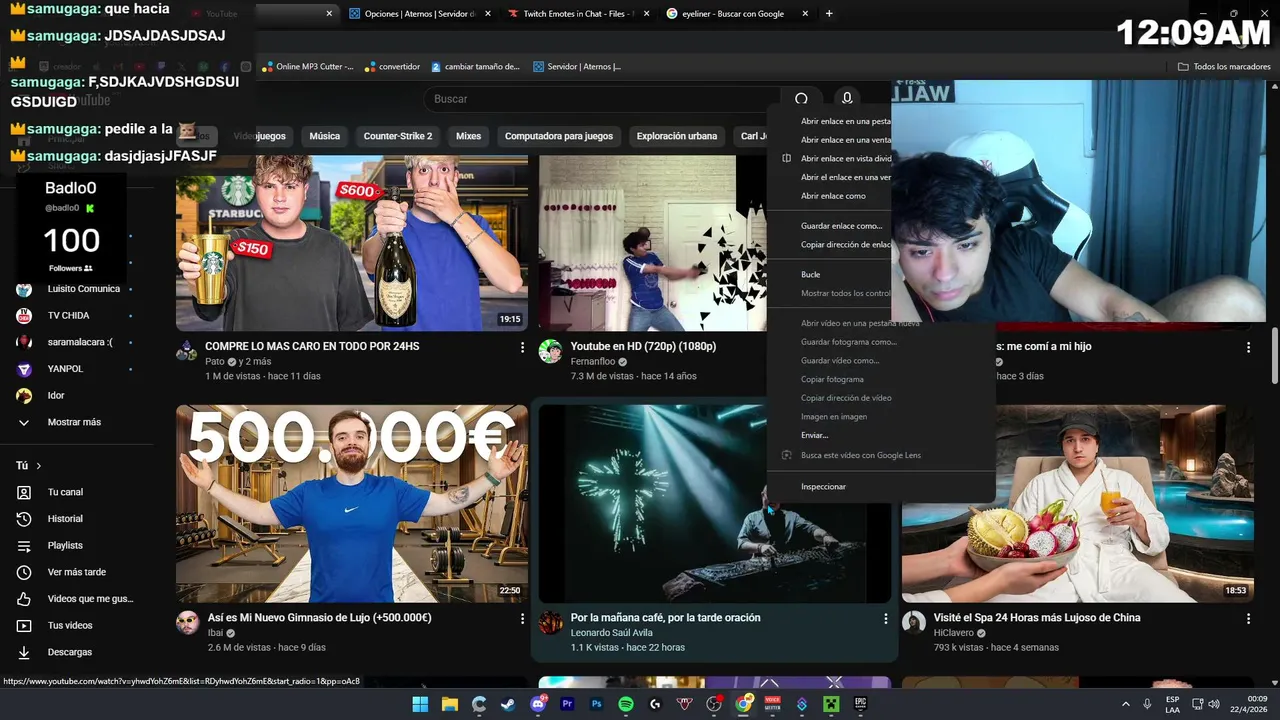Open Ibai's Gimnasio de Lujo video thumbnail
The height and width of the screenshot is (720, 1280).
coord(352,503)
